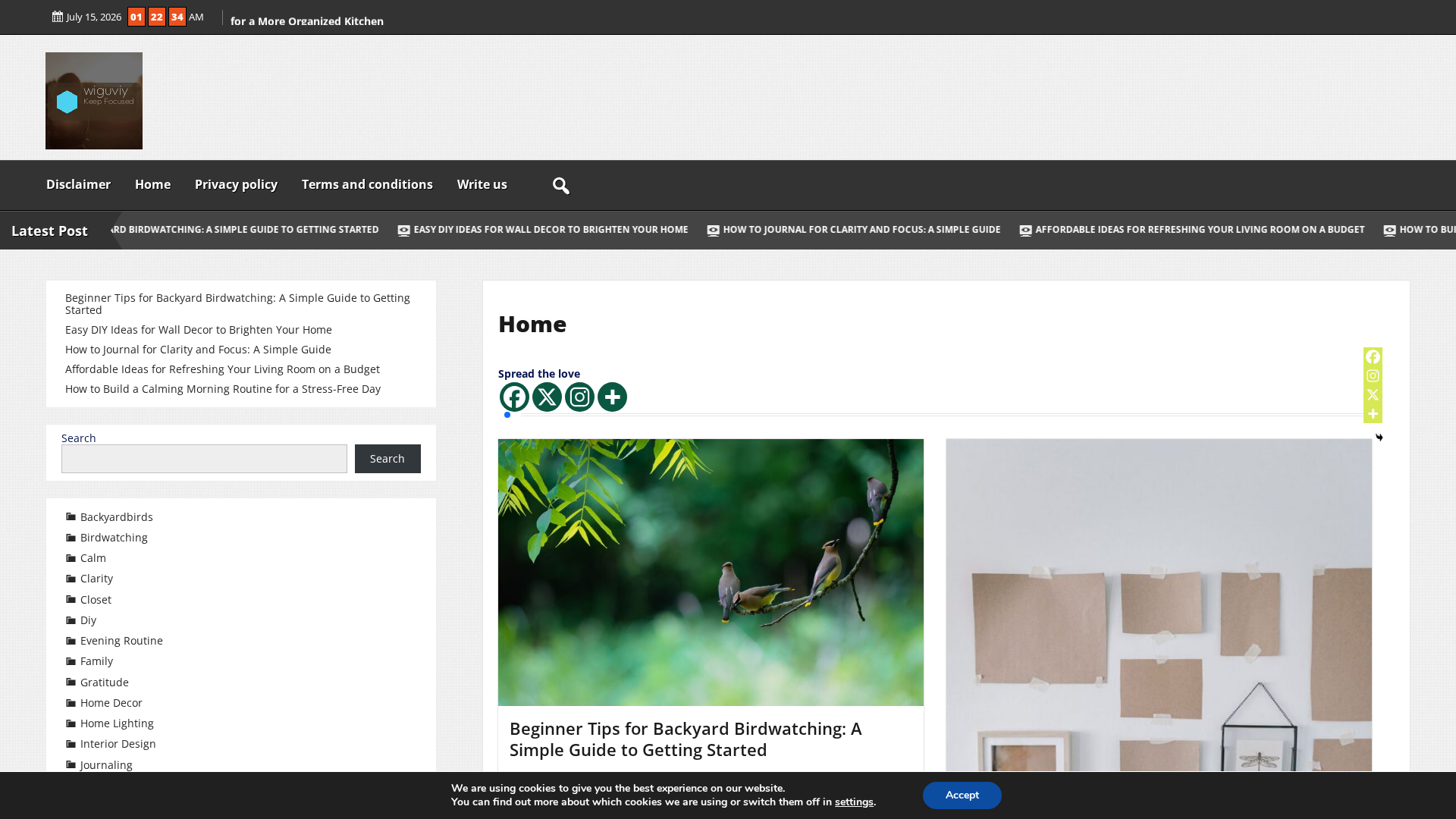Screen dimensions: 1456x819
Task: Open cookie settings link
Action: tap(854, 802)
